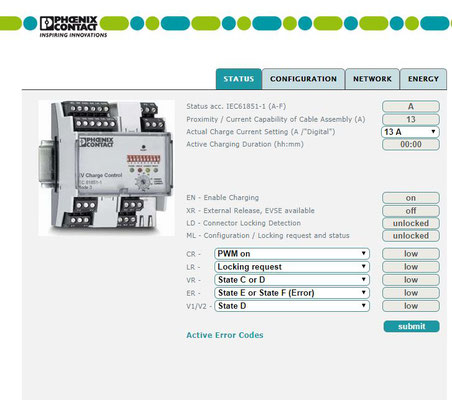452x400 pixels.
Task: Click the V1/V2 - label
Action: click(x=199, y=306)
